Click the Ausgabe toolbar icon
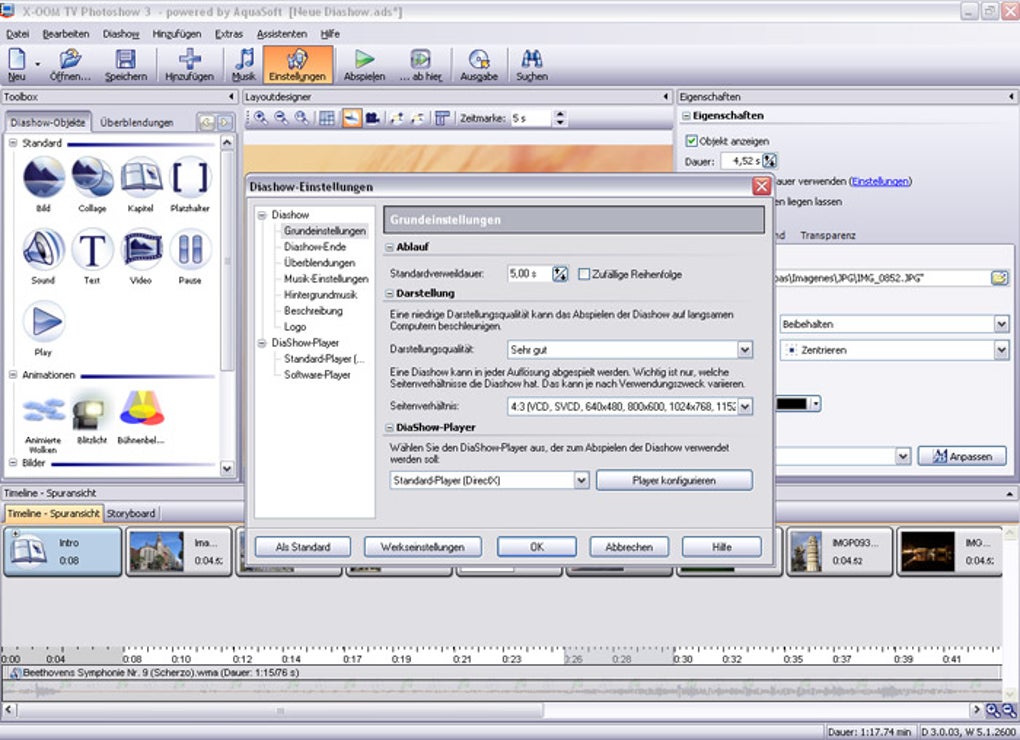The image size is (1020, 740). (x=479, y=60)
